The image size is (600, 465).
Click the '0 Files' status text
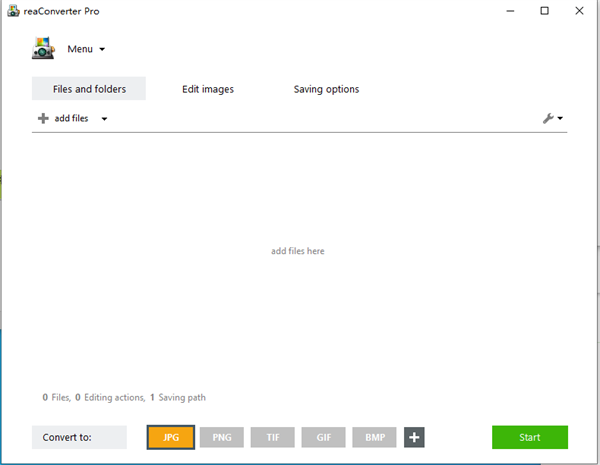point(57,397)
